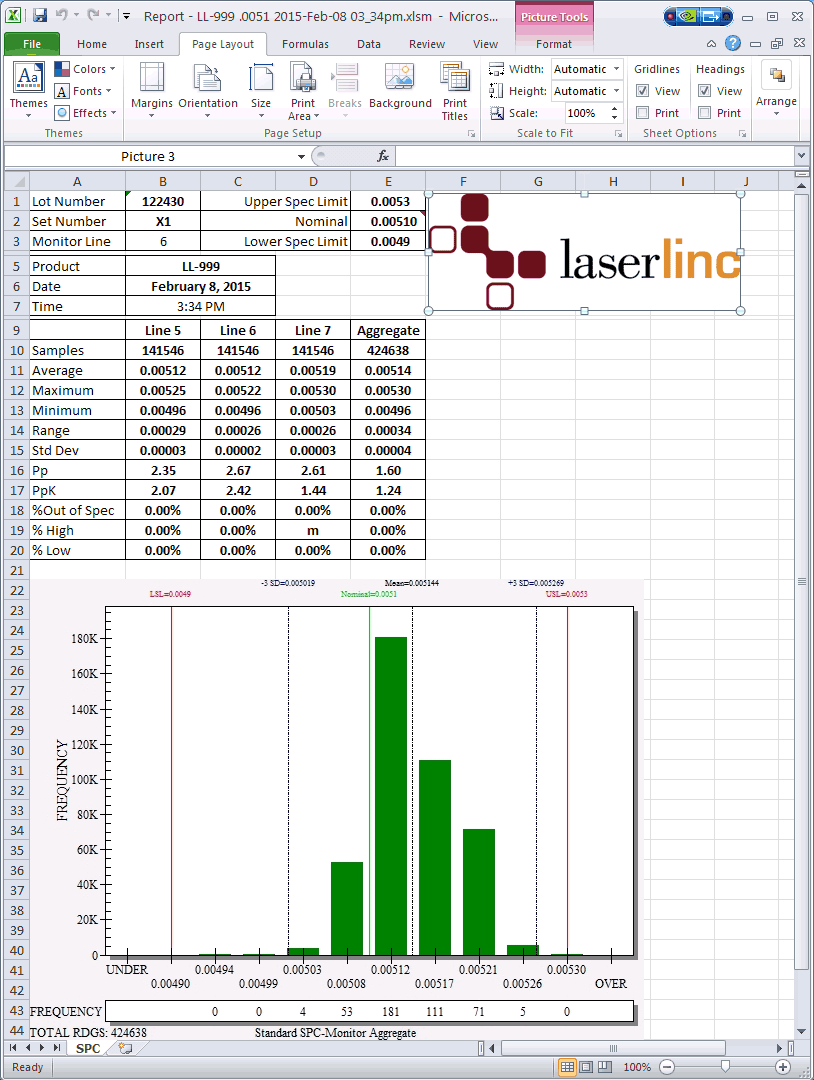Open the page Size menu

261,88
